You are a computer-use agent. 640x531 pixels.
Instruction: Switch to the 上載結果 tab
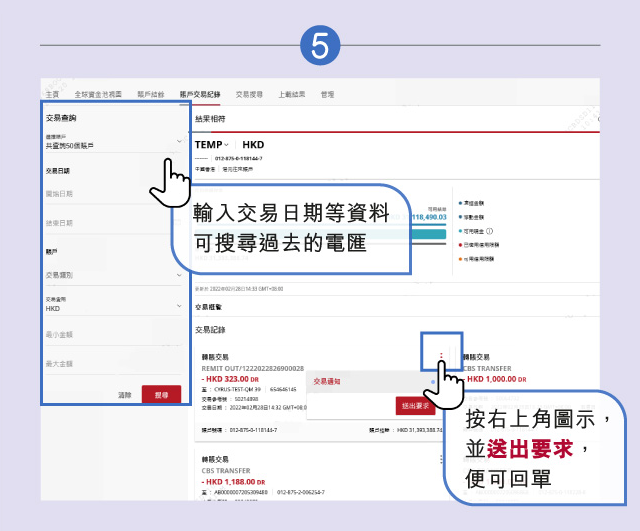[292, 93]
